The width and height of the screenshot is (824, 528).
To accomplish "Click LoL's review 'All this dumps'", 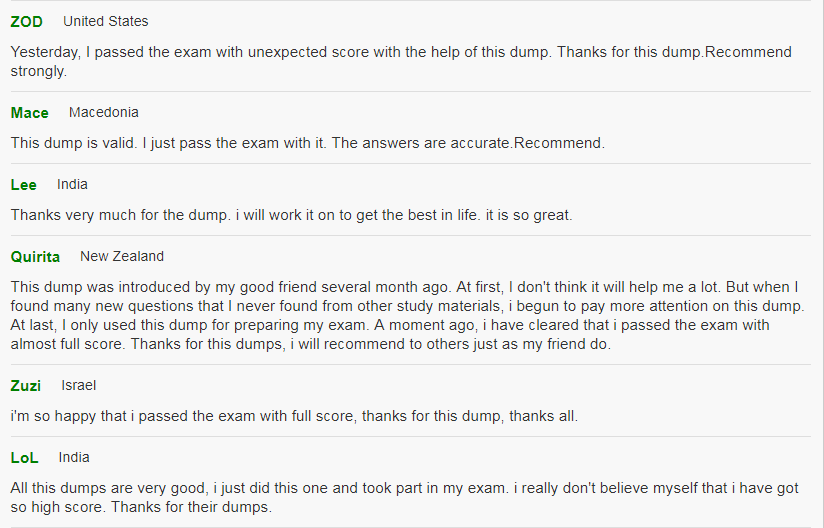I will 405,498.
